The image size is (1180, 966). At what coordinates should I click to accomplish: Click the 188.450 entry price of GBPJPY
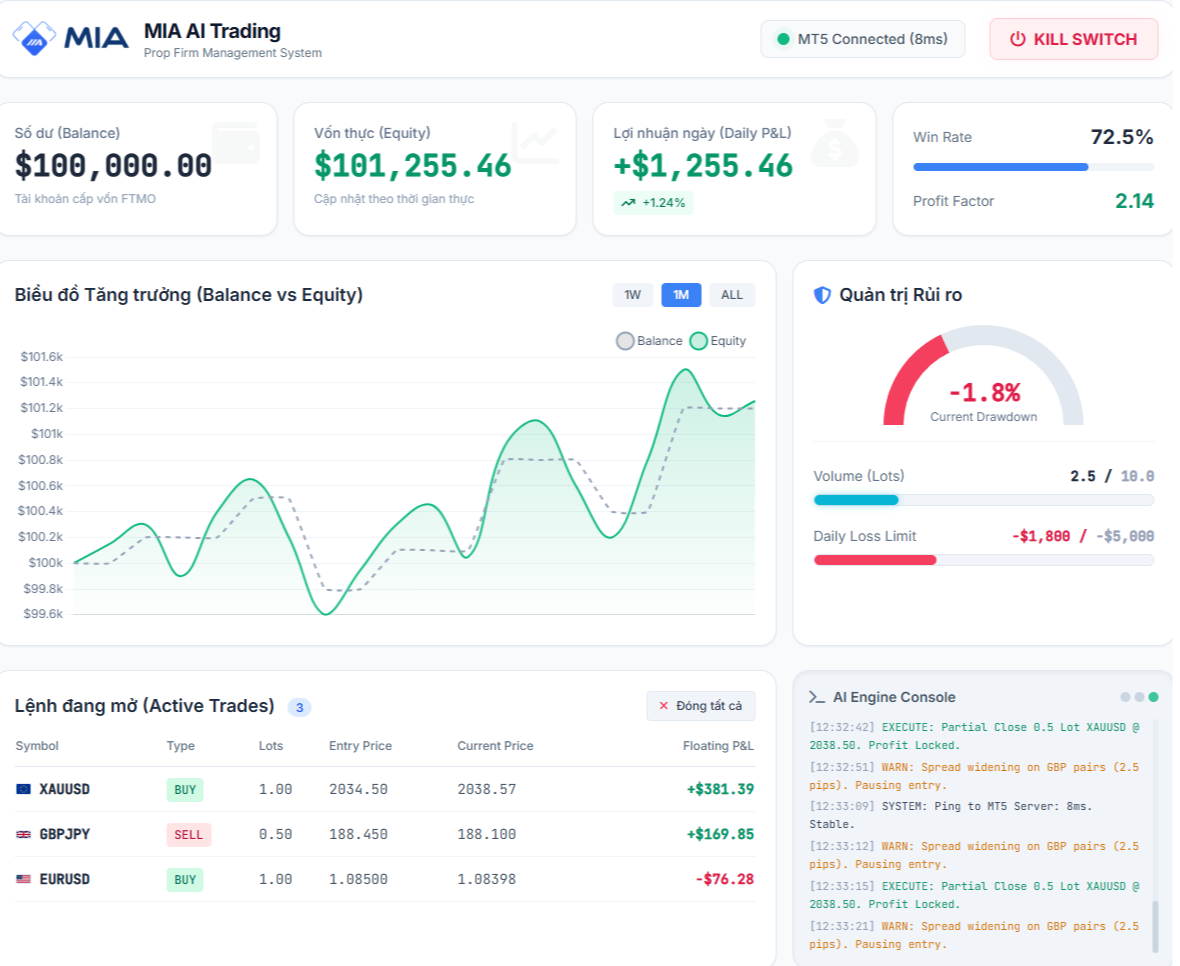[358, 834]
